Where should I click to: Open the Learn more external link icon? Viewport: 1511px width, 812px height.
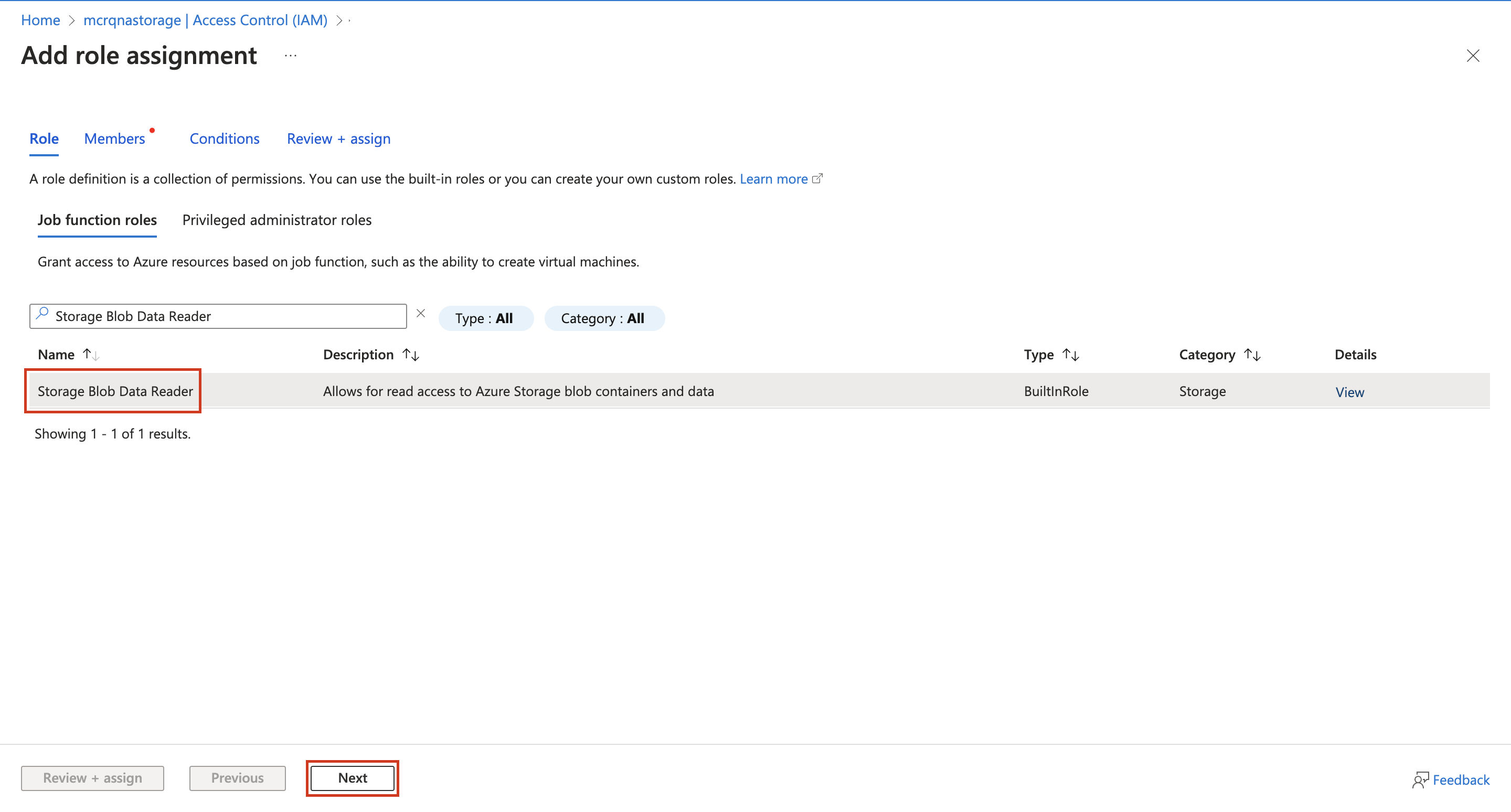click(x=817, y=178)
